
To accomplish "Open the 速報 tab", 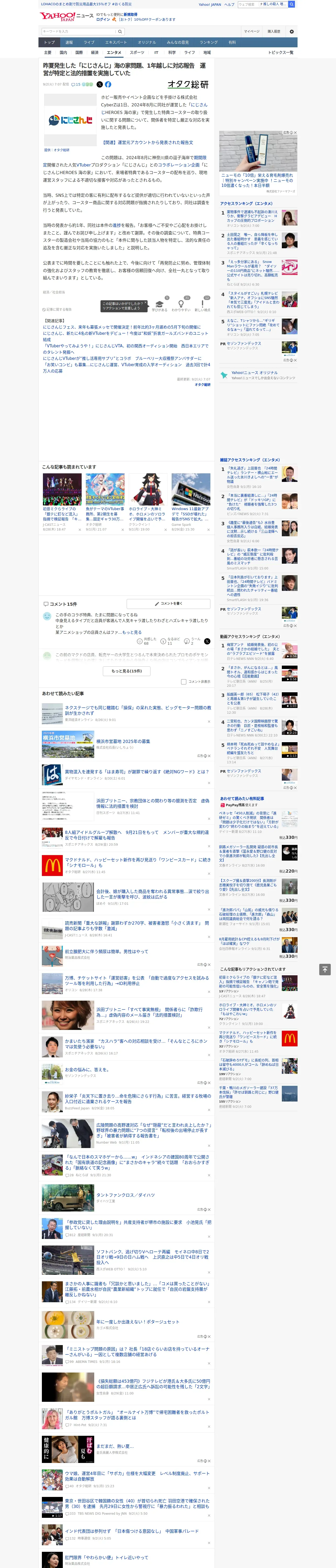I will click(69, 42).
